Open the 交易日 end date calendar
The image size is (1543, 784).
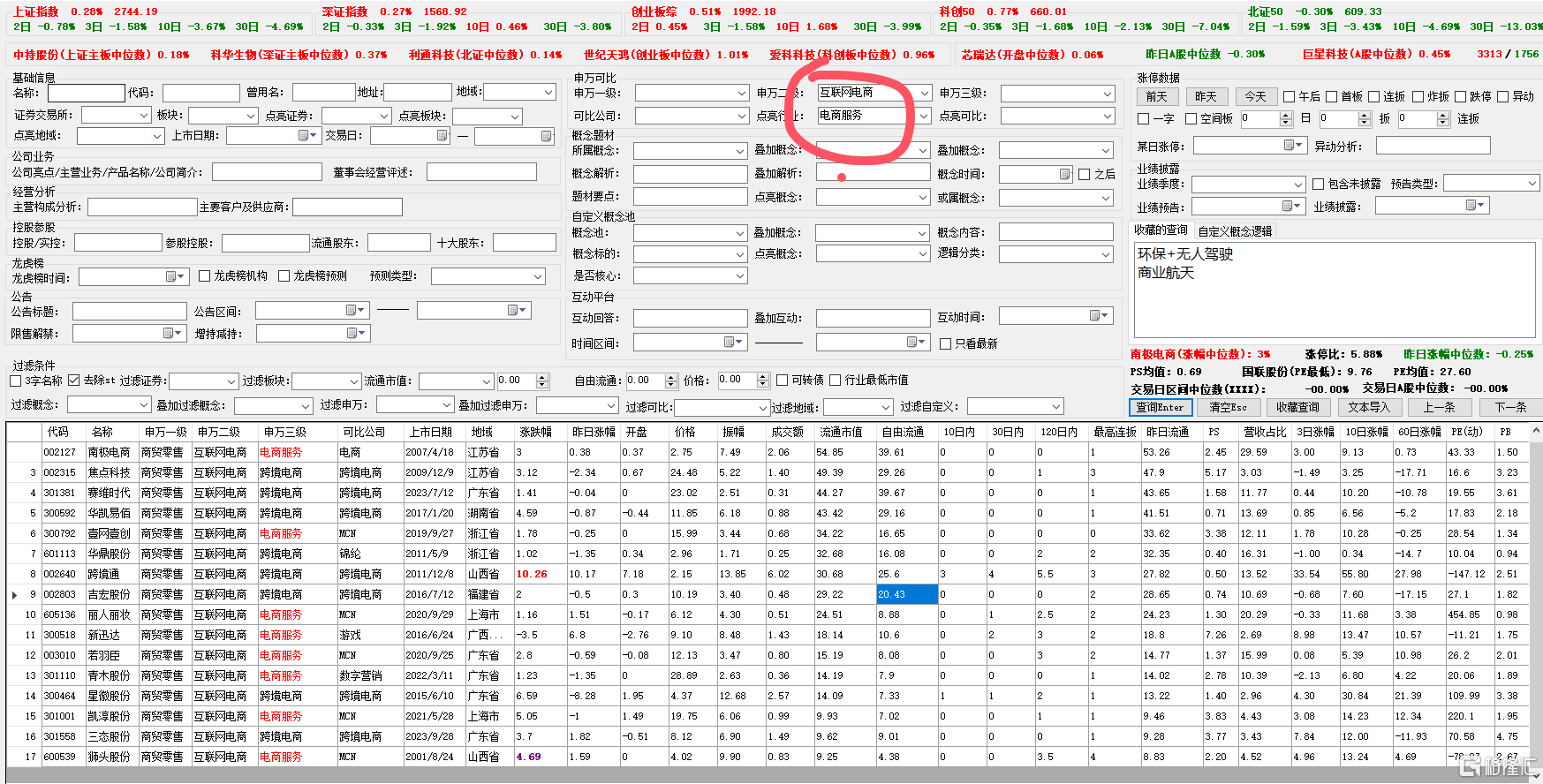tap(547, 135)
